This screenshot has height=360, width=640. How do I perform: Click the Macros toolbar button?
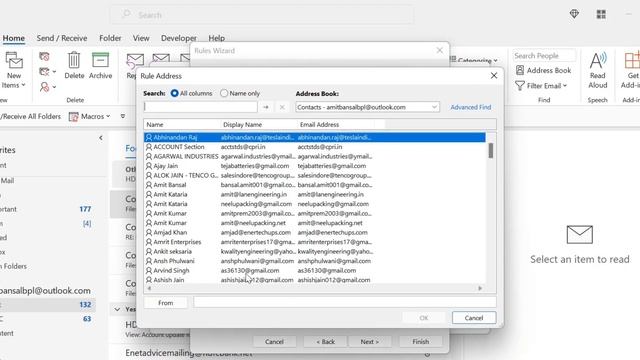[x=89, y=116]
